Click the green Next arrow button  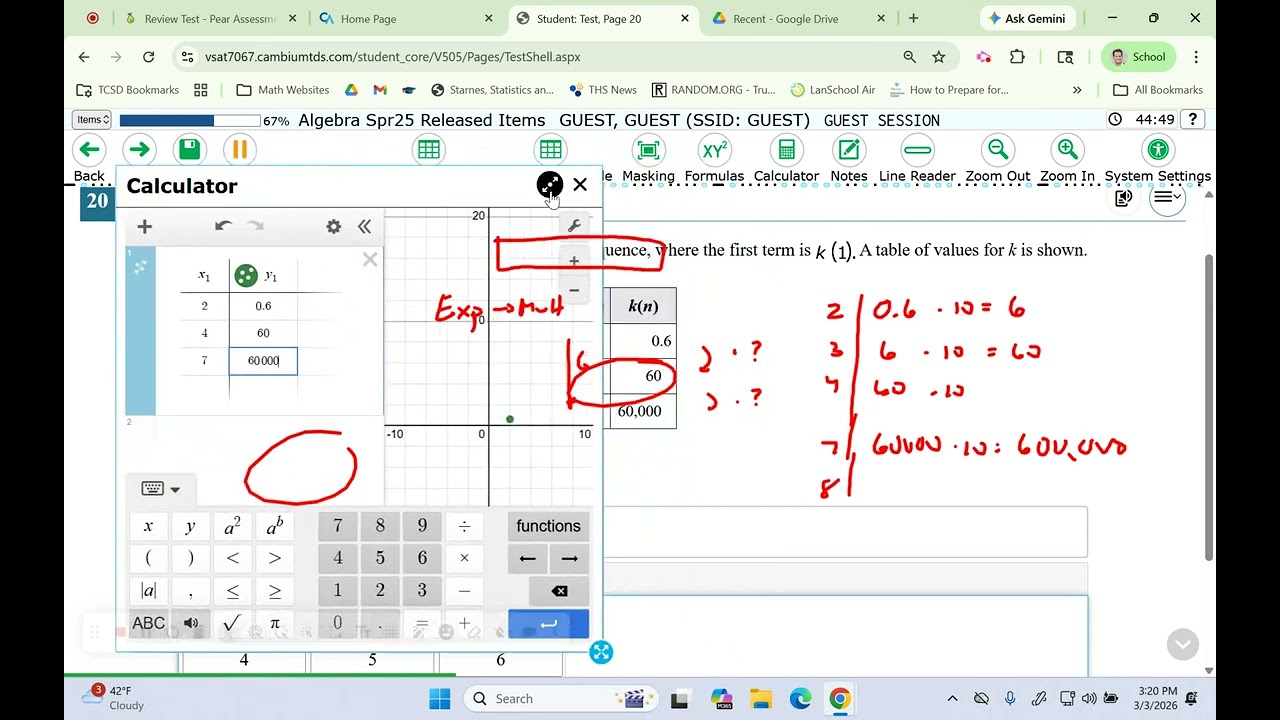pos(139,150)
